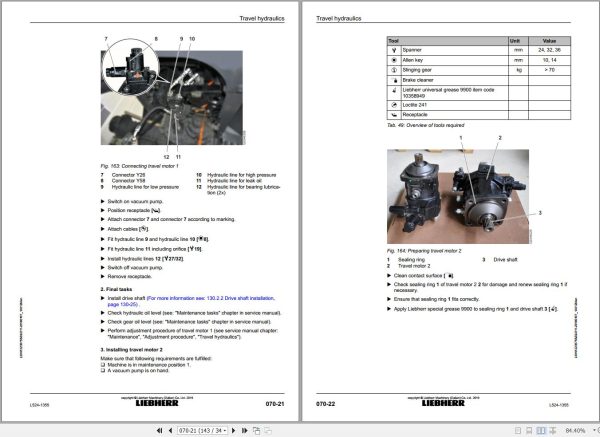
Task: Click 'Switch on vacuum pump' step
Action: tap(135, 201)
